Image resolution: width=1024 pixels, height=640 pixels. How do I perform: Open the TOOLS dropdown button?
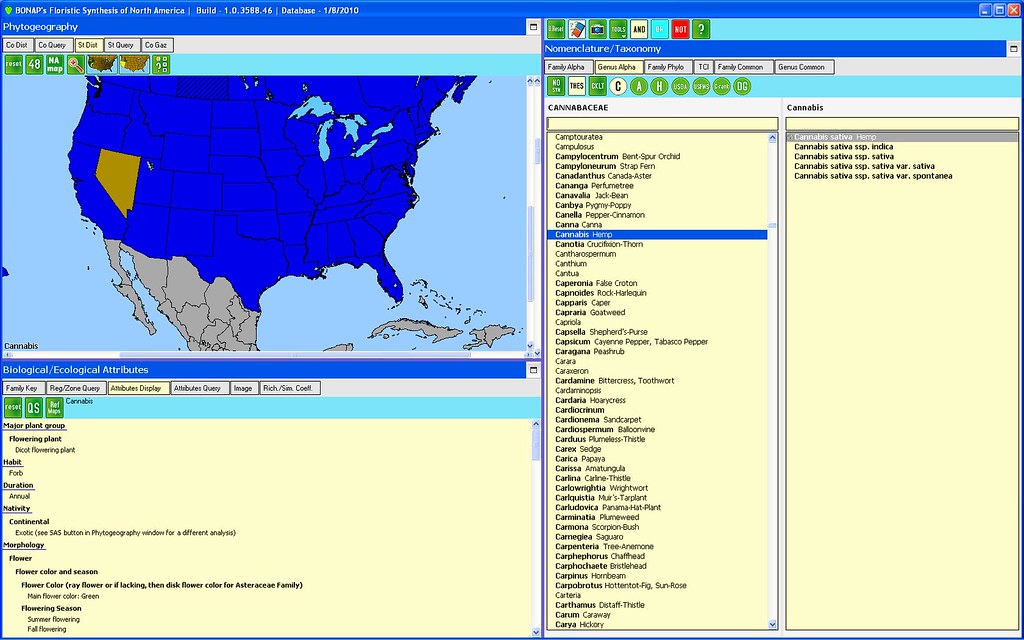pyautogui.click(x=618, y=29)
